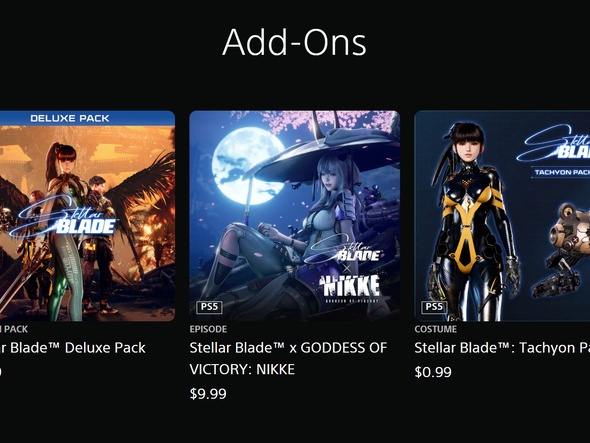
Task: Open the Stellar Blade Deluxe Pack title link
Action: coord(73,348)
